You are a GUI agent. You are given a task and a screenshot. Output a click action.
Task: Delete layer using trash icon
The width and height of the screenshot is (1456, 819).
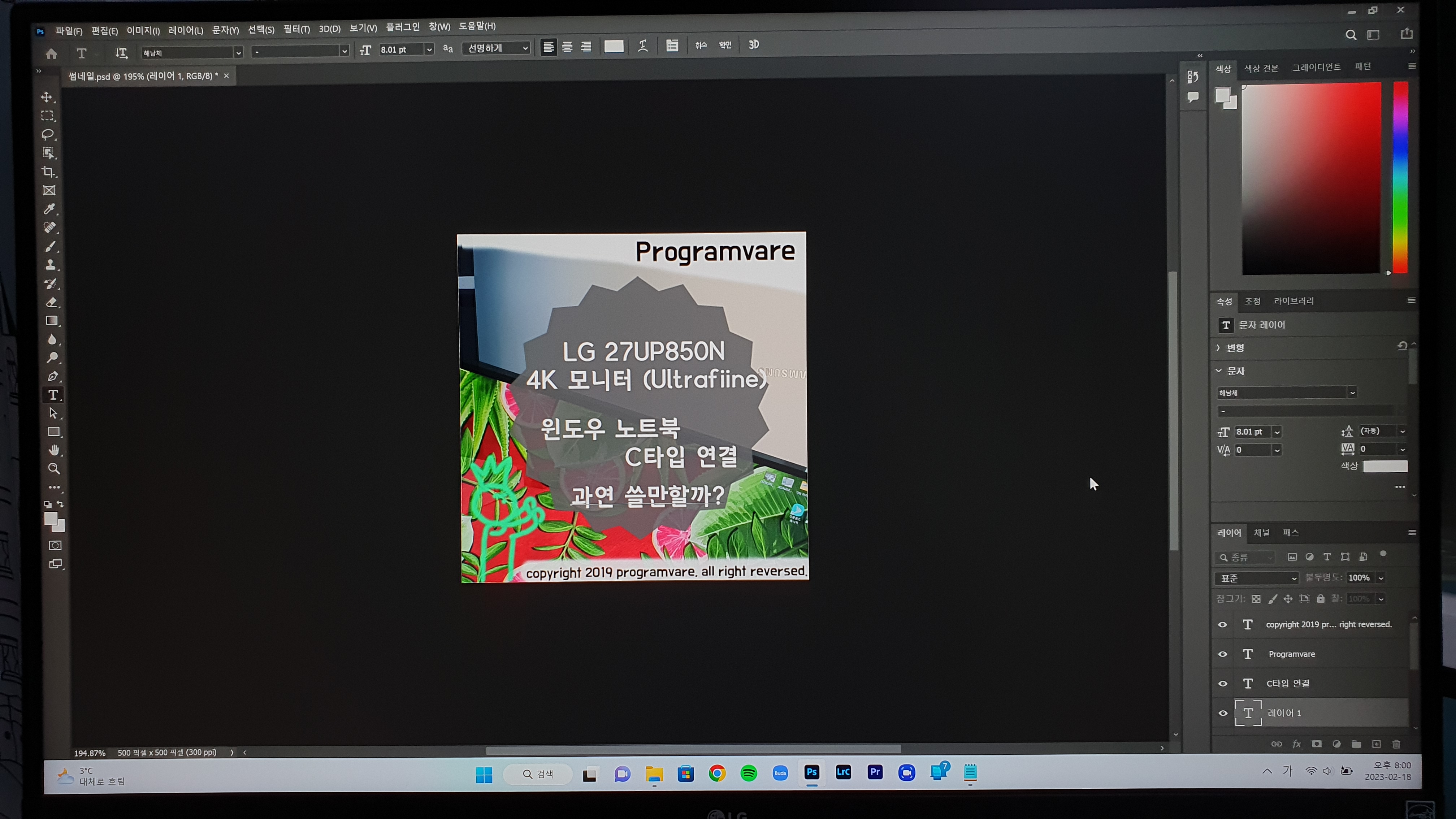pyautogui.click(x=1396, y=744)
